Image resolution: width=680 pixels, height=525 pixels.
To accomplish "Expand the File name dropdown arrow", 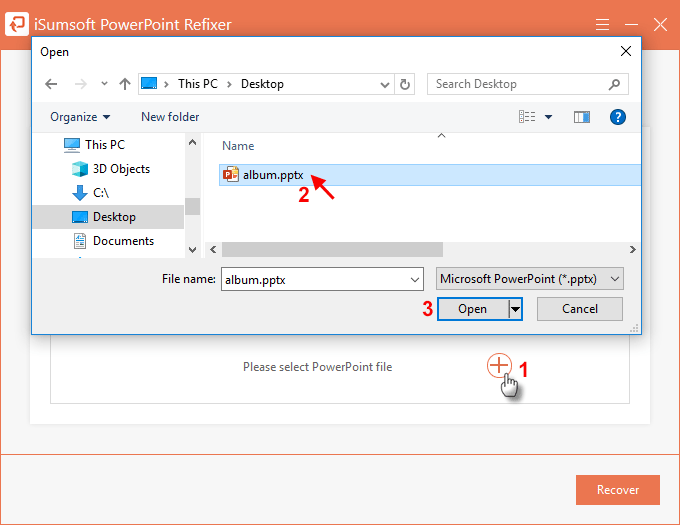I will 415,280.
